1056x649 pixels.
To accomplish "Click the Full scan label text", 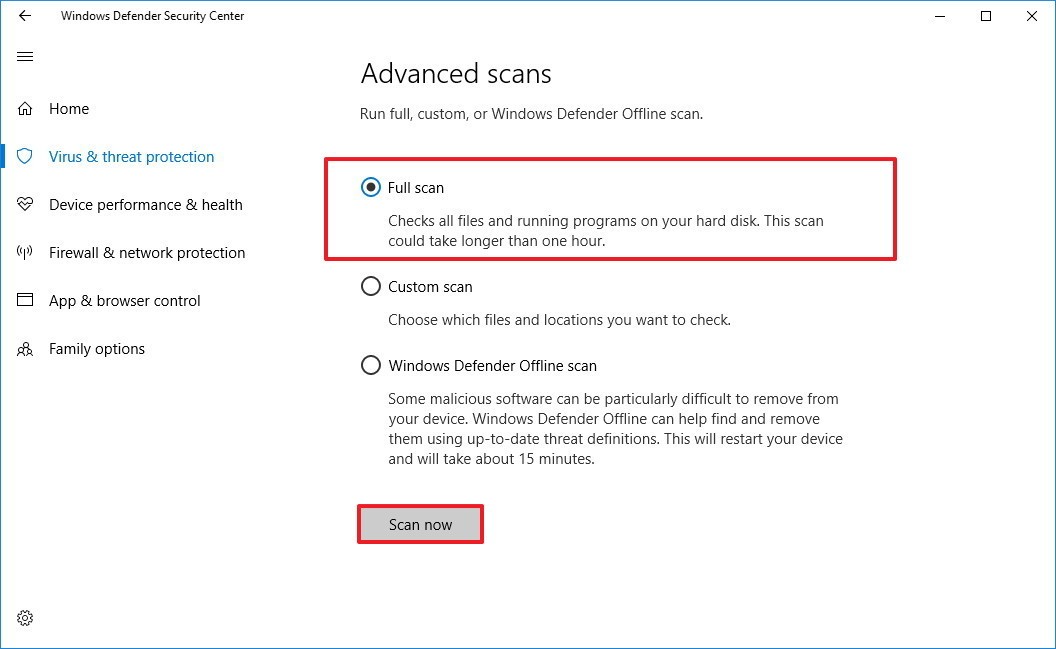I will 416,188.
